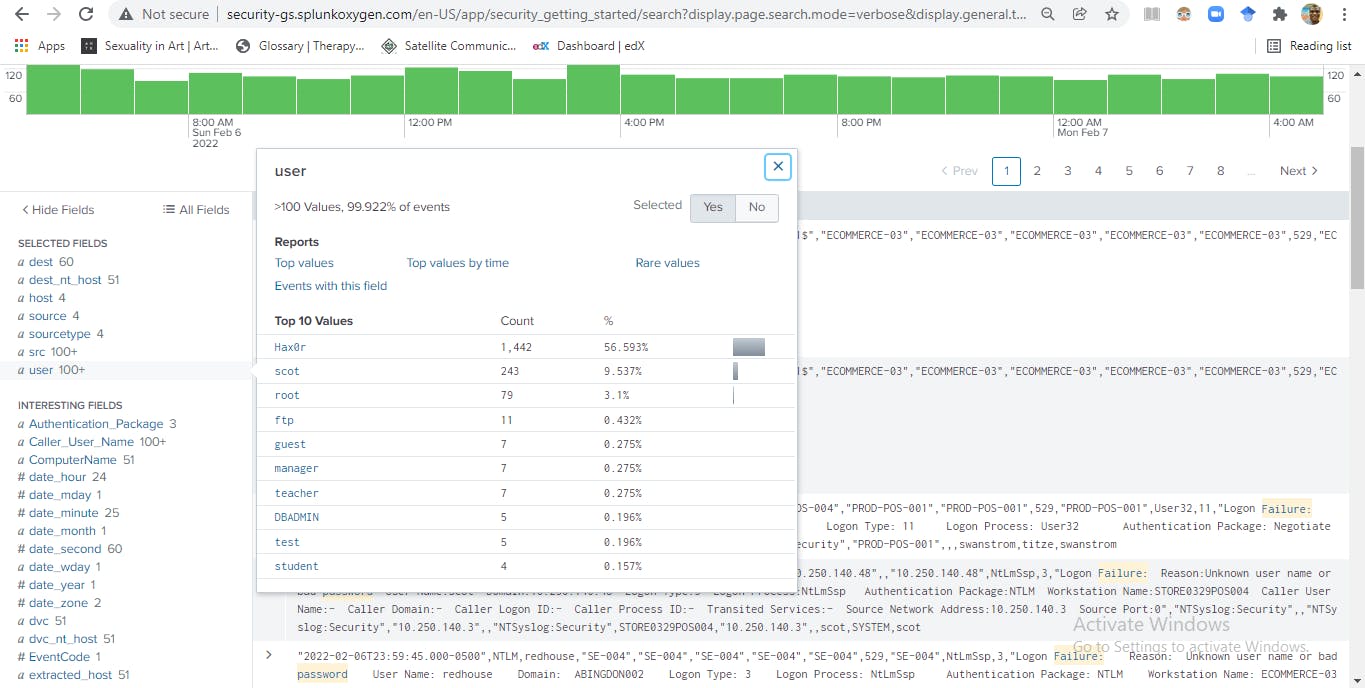The width and height of the screenshot is (1365, 688).
Task: Bookmark this page with the star icon
Action: tap(1111, 15)
